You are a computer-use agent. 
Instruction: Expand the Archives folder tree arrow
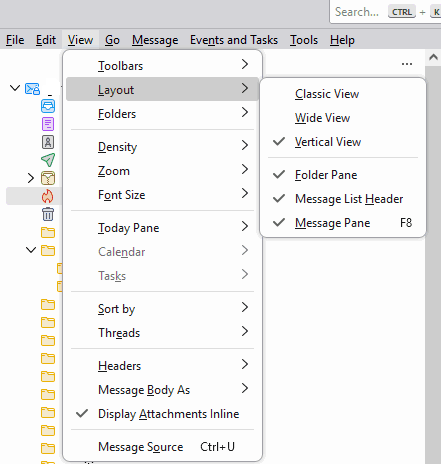pos(31,178)
